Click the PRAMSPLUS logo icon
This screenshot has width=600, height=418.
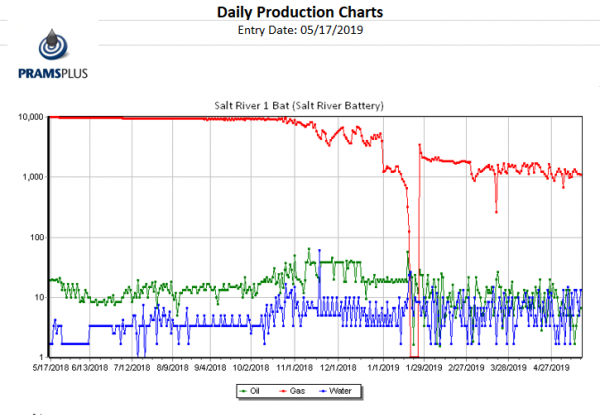53,45
